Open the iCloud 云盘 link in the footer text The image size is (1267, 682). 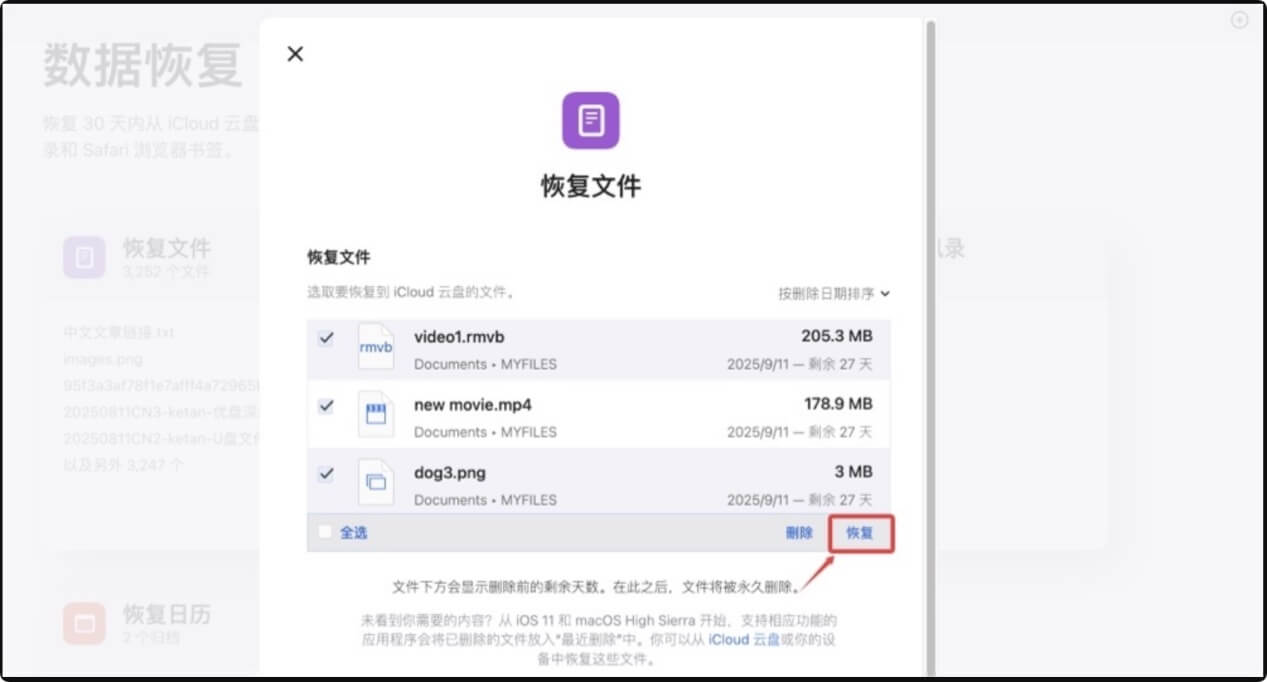(745, 640)
